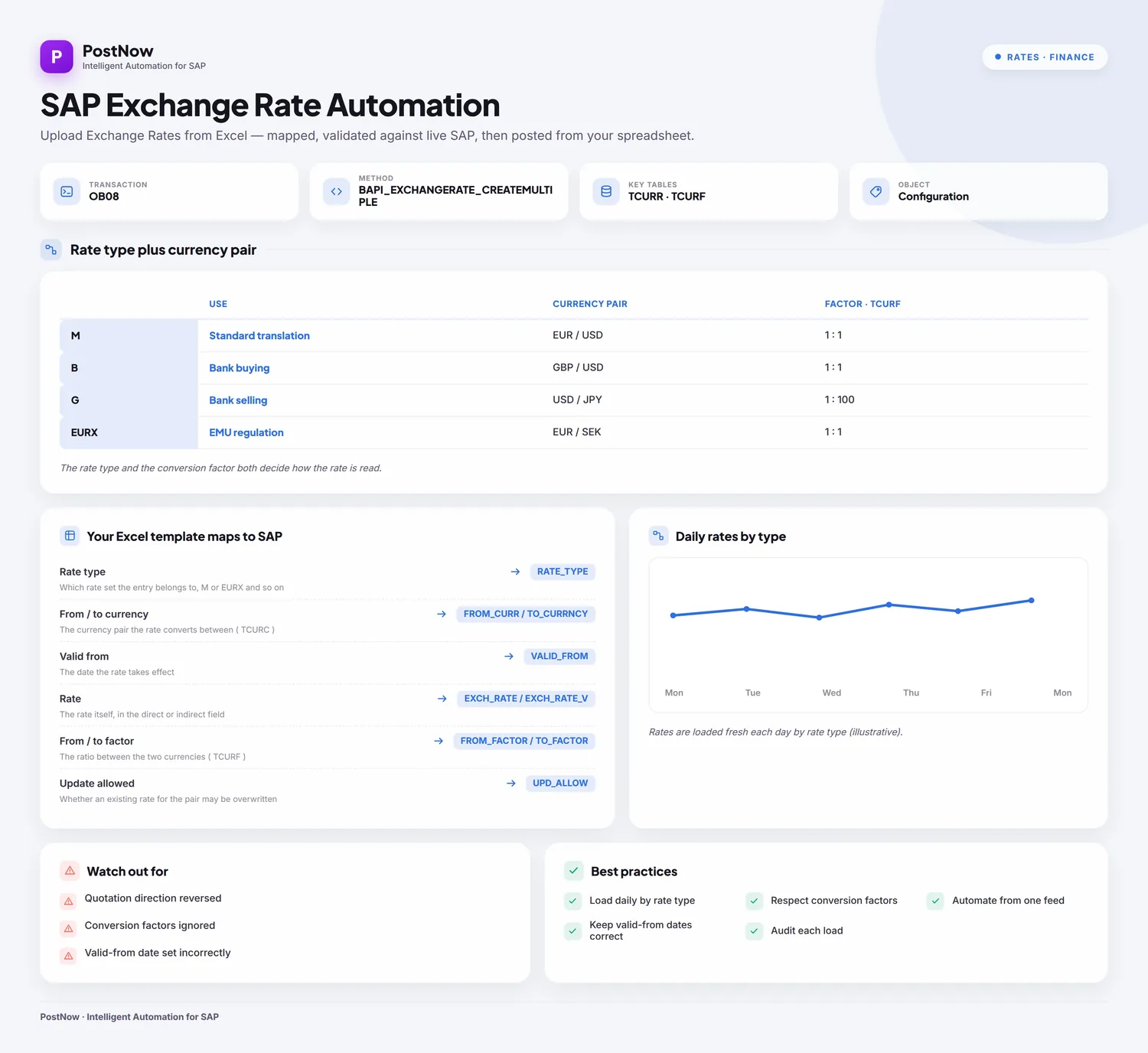Click warning icon for 'Valid-from date set incorrectly'
The image size is (1148, 1053).
(x=68, y=956)
